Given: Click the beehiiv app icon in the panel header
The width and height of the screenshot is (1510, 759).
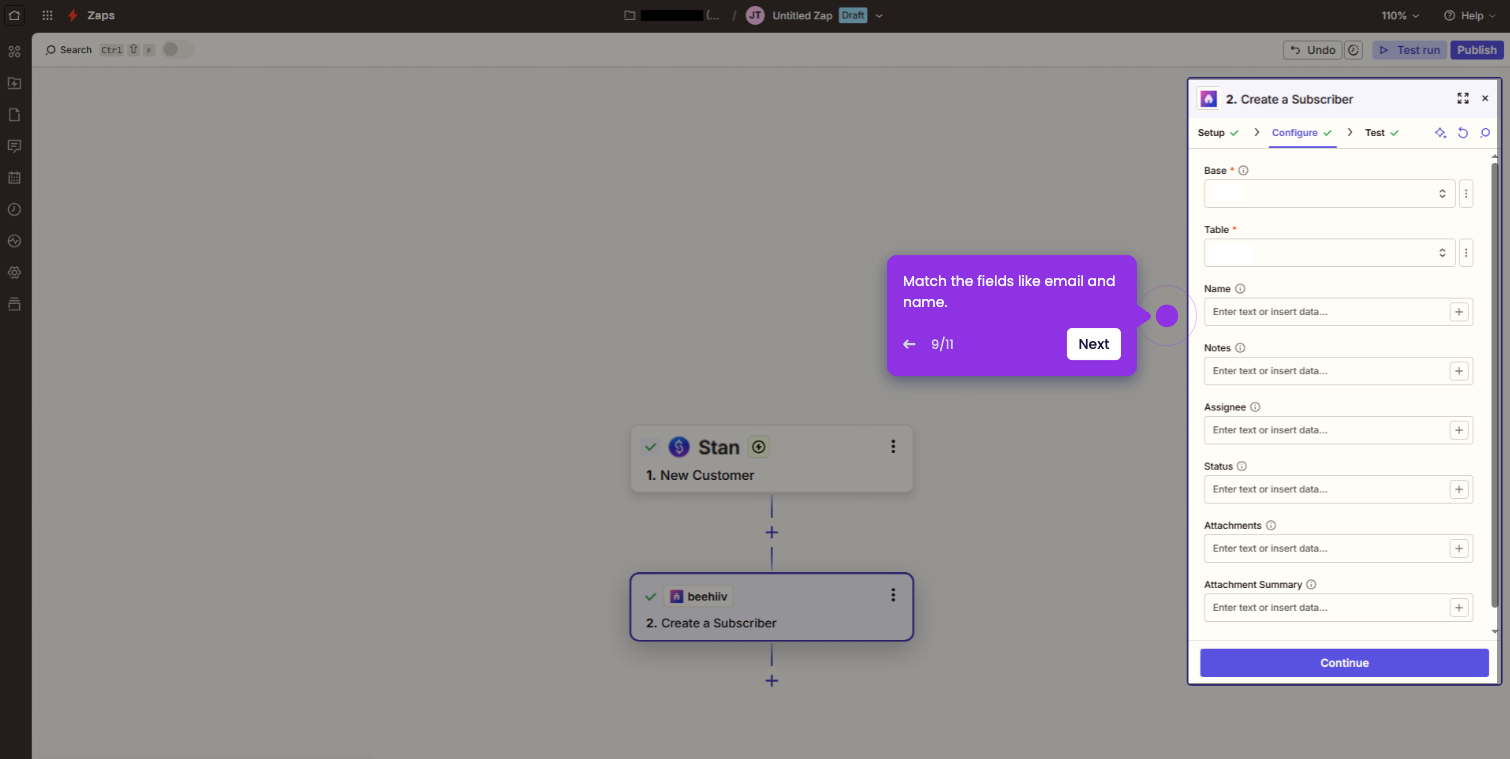Looking at the screenshot, I should [x=1208, y=99].
